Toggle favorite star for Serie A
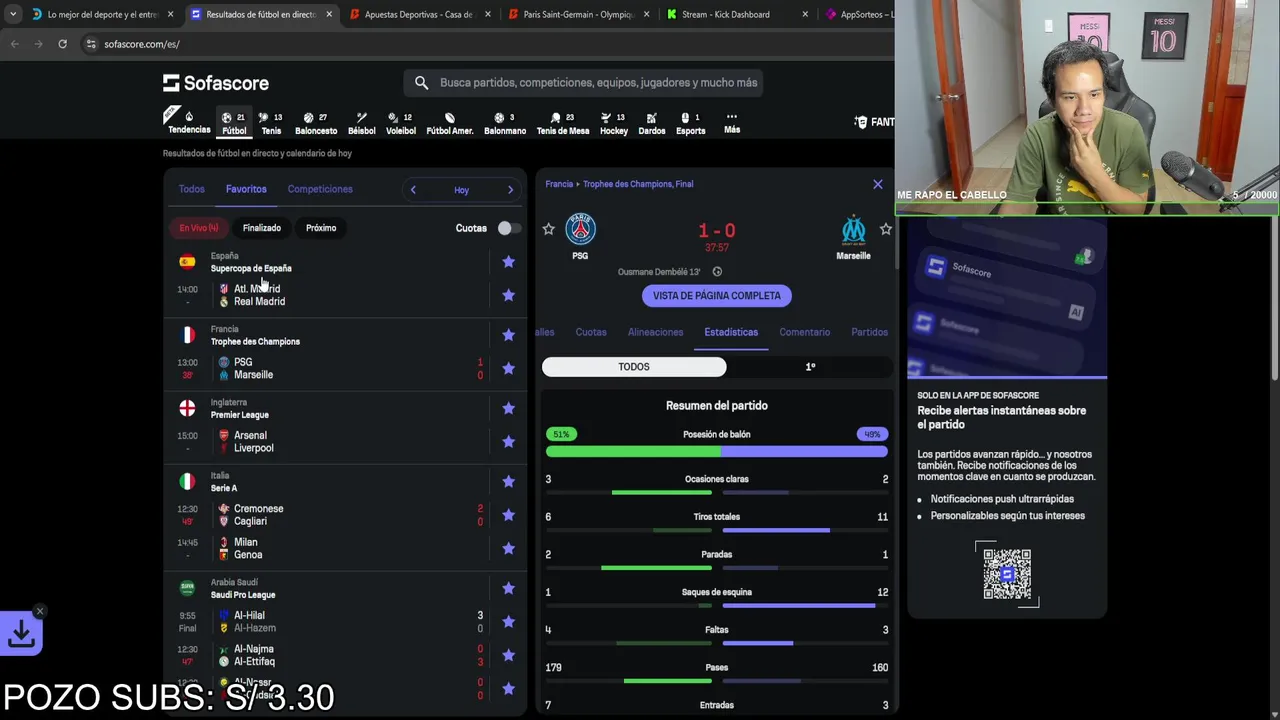 [x=508, y=482]
